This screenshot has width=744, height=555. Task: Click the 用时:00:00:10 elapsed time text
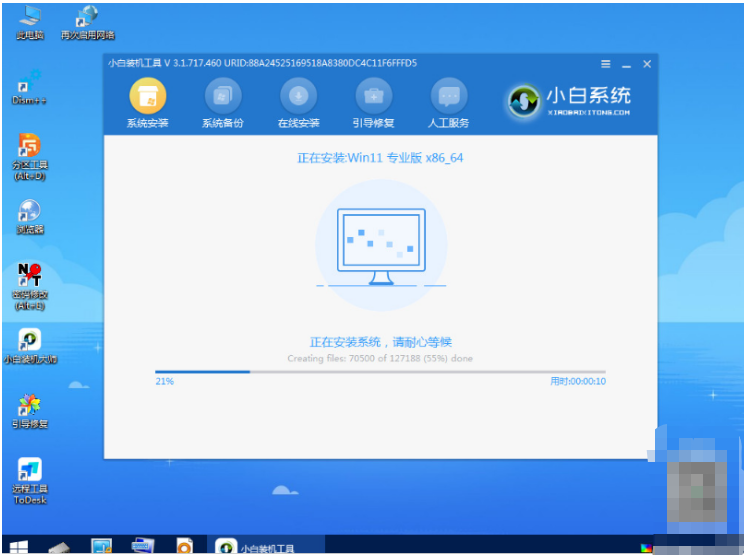click(578, 381)
